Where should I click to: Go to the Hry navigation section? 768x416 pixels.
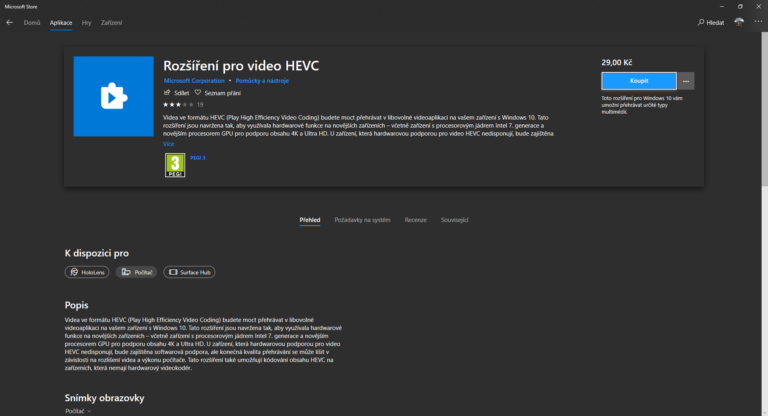click(x=86, y=21)
